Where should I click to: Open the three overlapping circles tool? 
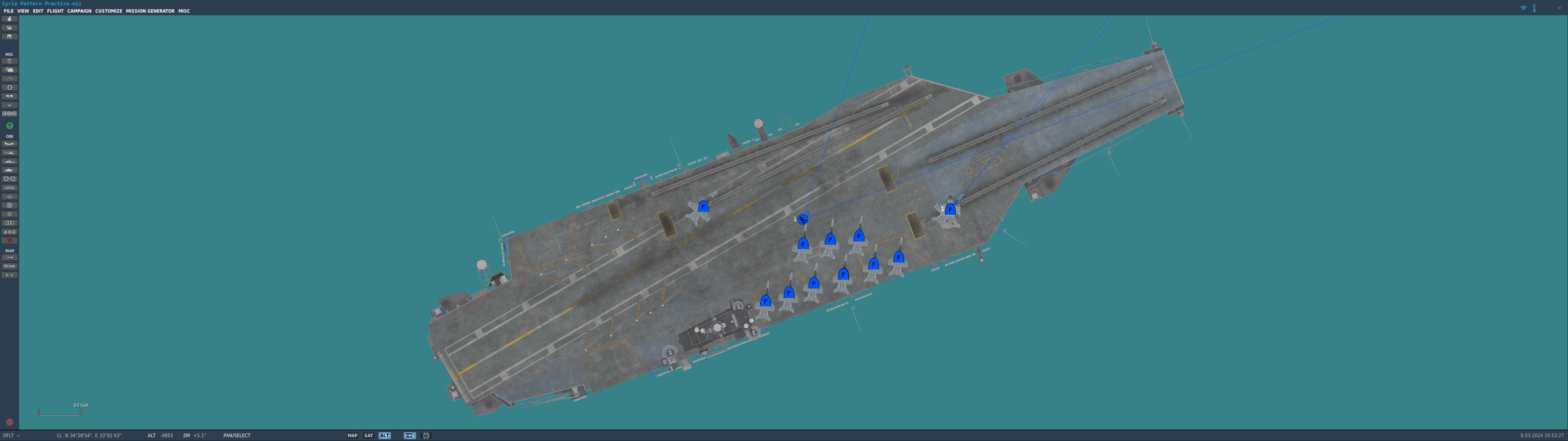[9, 223]
